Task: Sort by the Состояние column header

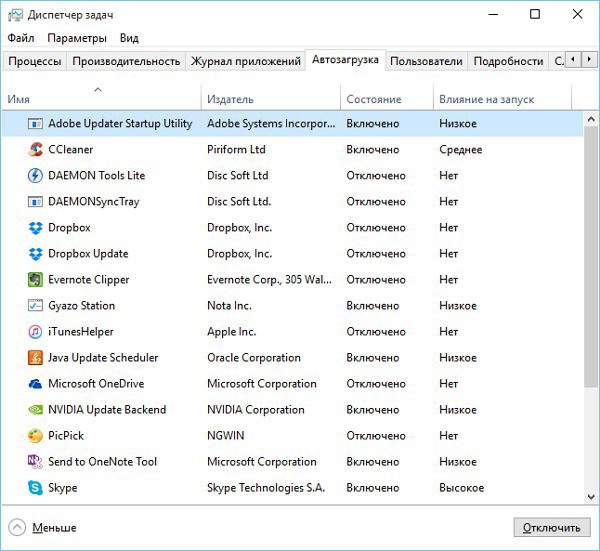Action: [x=374, y=99]
